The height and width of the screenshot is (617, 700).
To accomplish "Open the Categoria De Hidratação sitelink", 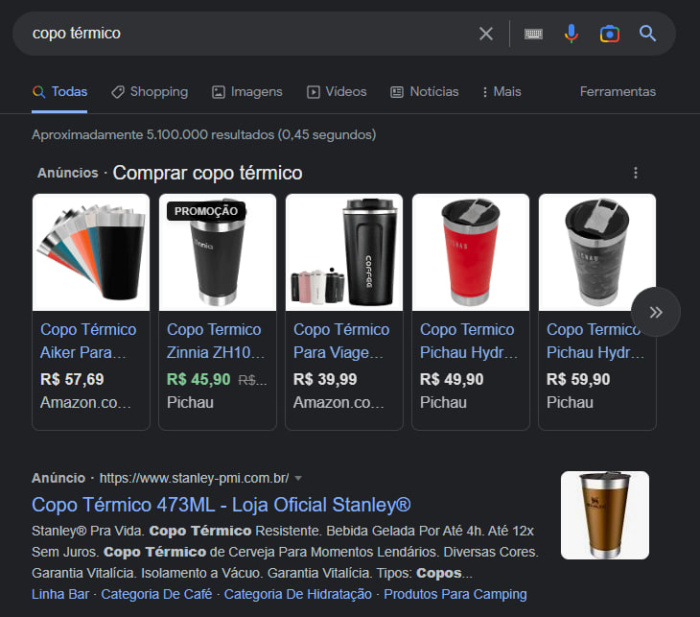I will [298, 594].
